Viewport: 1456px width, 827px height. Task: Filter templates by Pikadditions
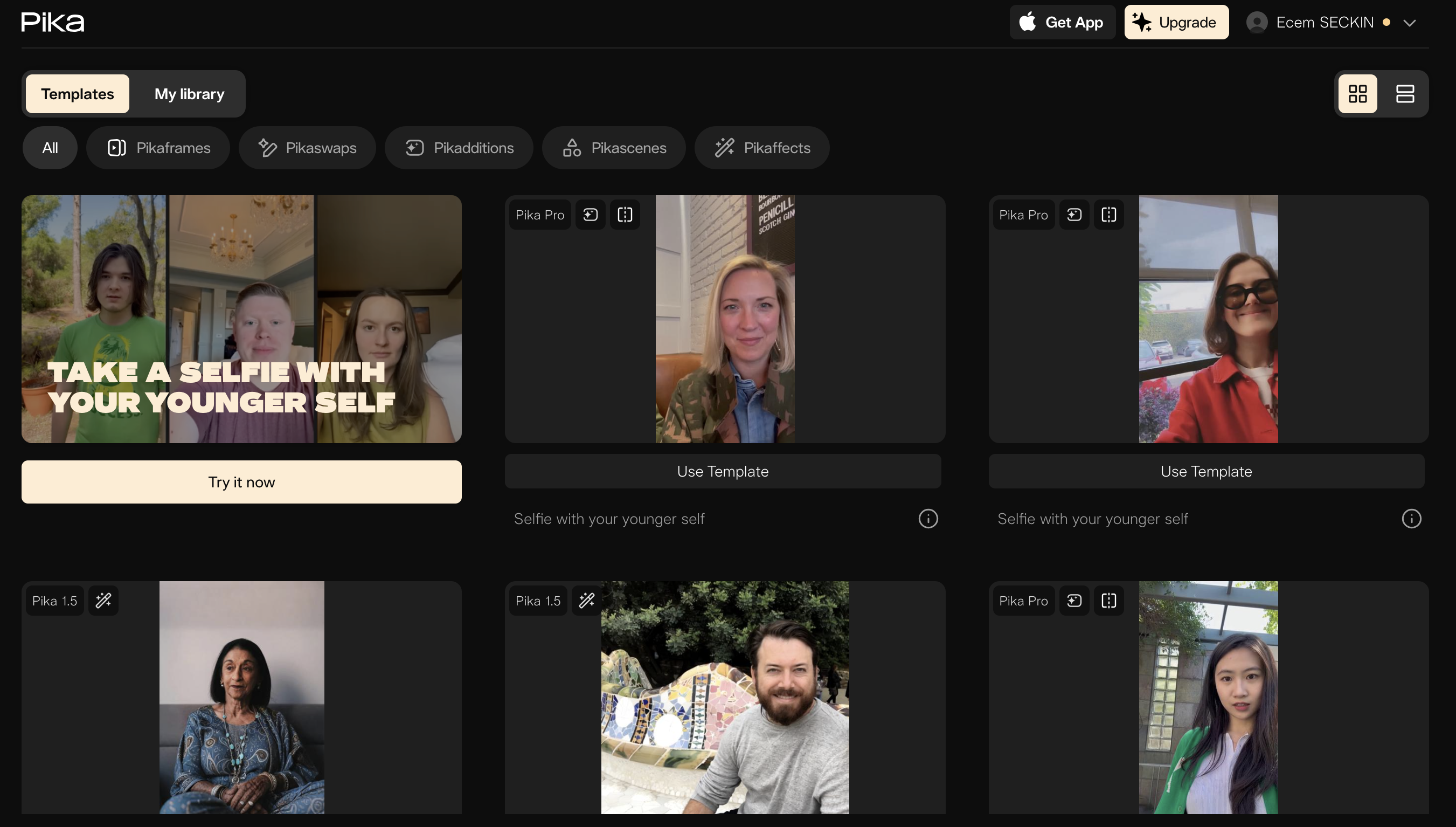459,148
